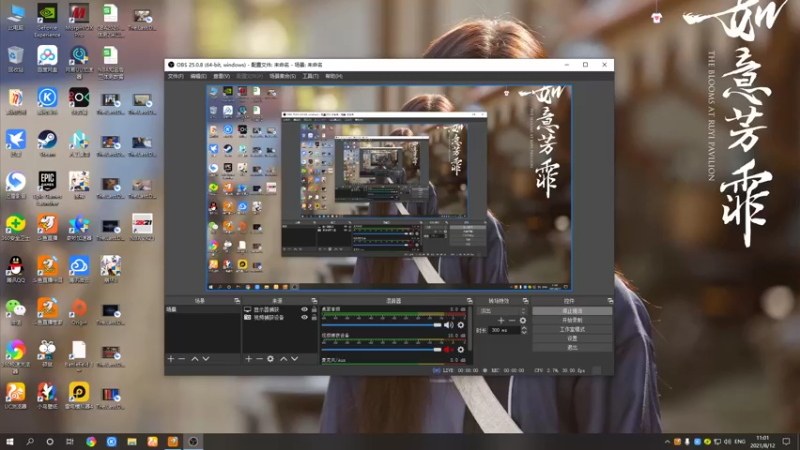The width and height of the screenshot is (800, 450).
Task: Open source properties gear in the Sources toolbar
Action: (270, 359)
